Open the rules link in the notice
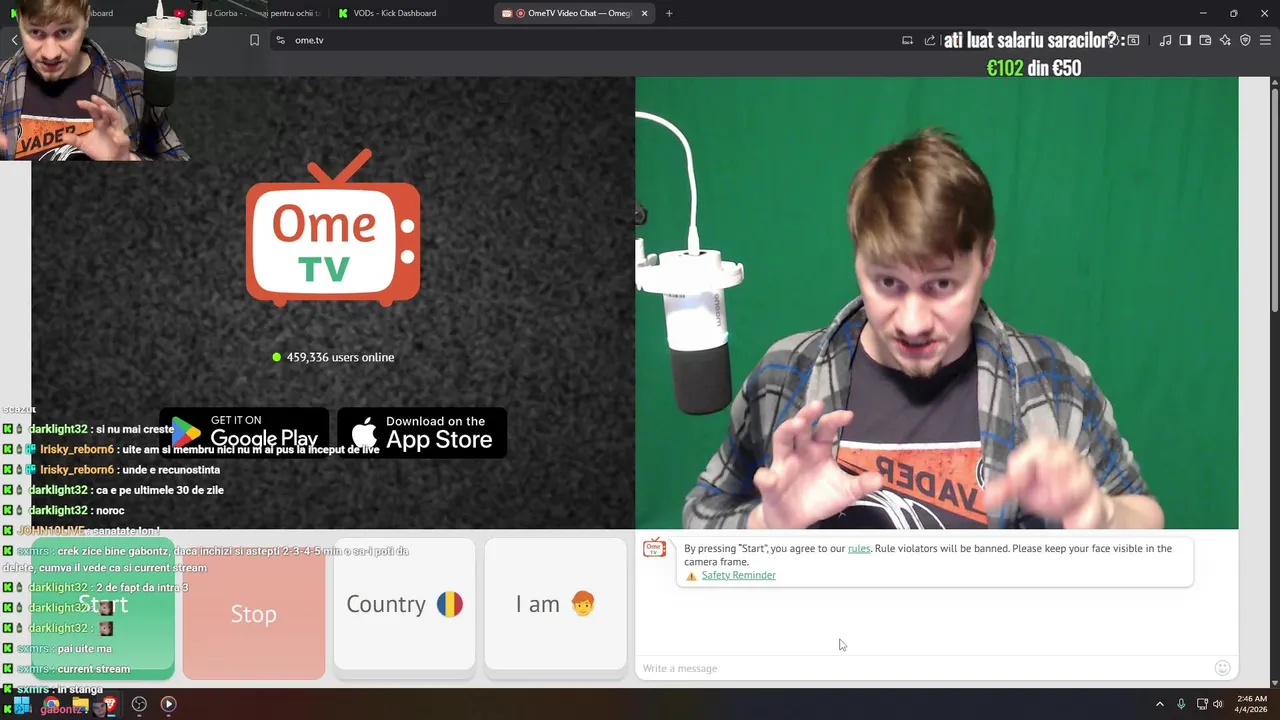This screenshot has width=1280, height=720. pyautogui.click(x=859, y=548)
